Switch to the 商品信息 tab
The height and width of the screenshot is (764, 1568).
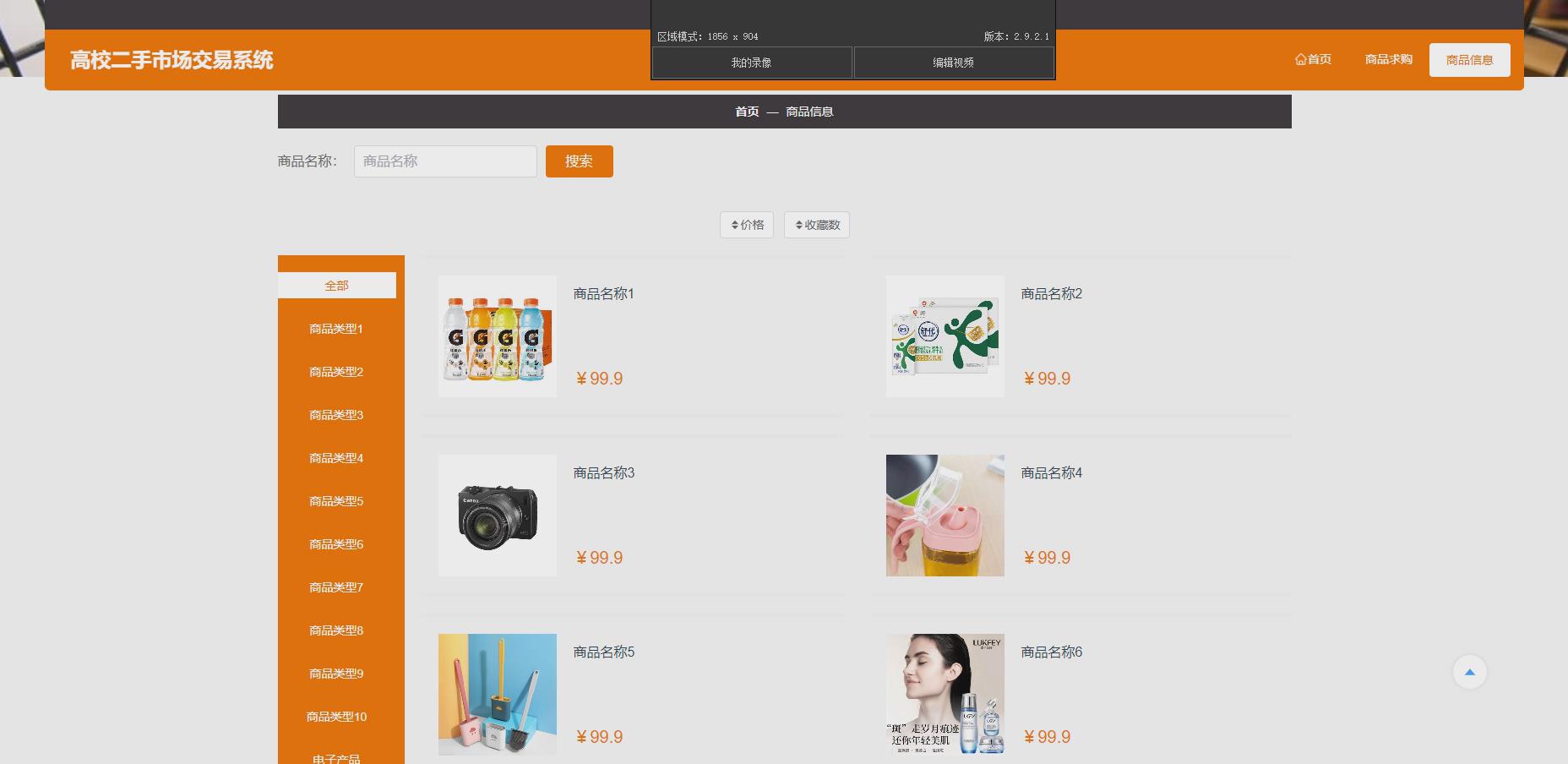[1469, 59]
